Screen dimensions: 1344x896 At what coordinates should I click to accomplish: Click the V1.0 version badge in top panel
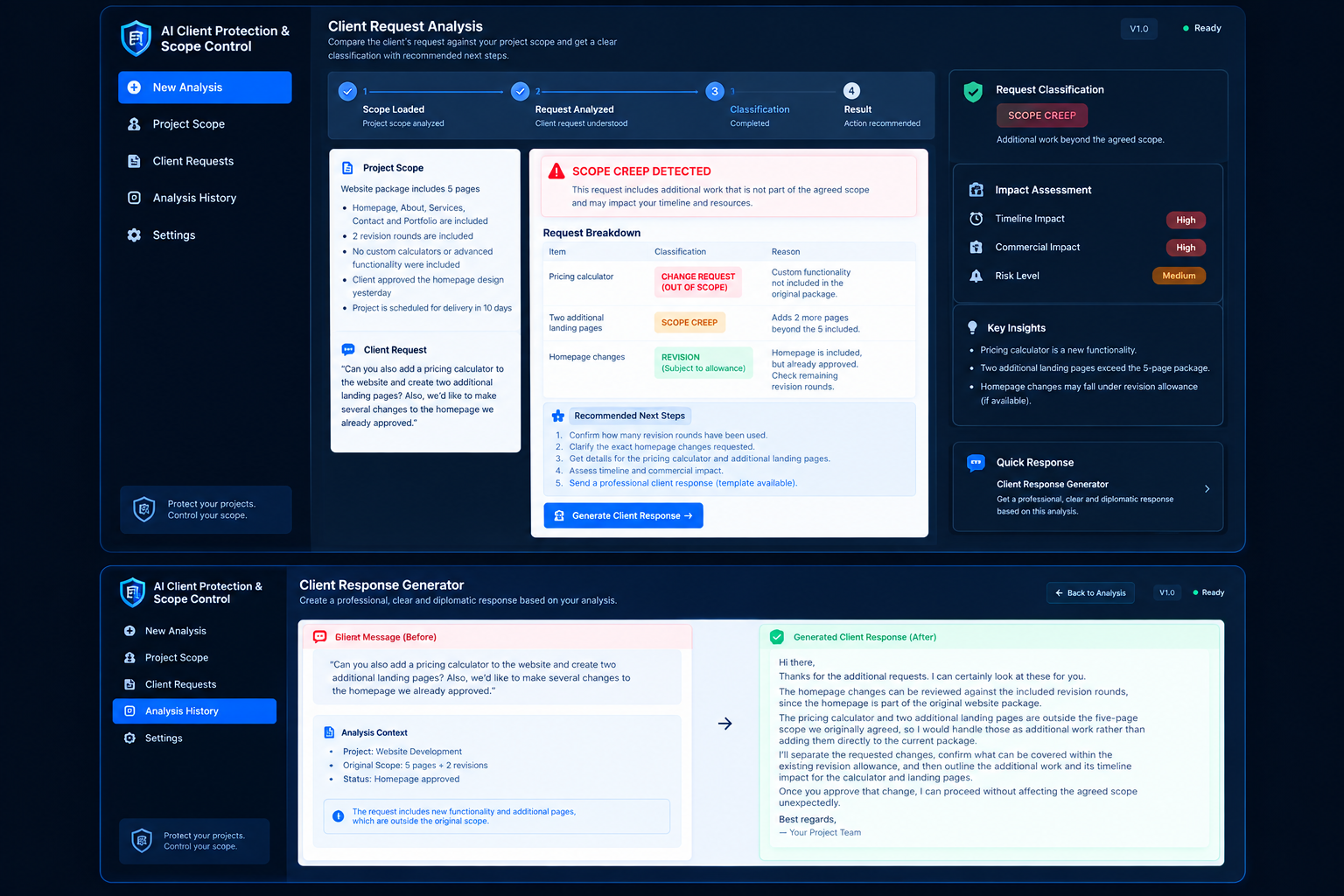pyautogui.click(x=1139, y=29)
